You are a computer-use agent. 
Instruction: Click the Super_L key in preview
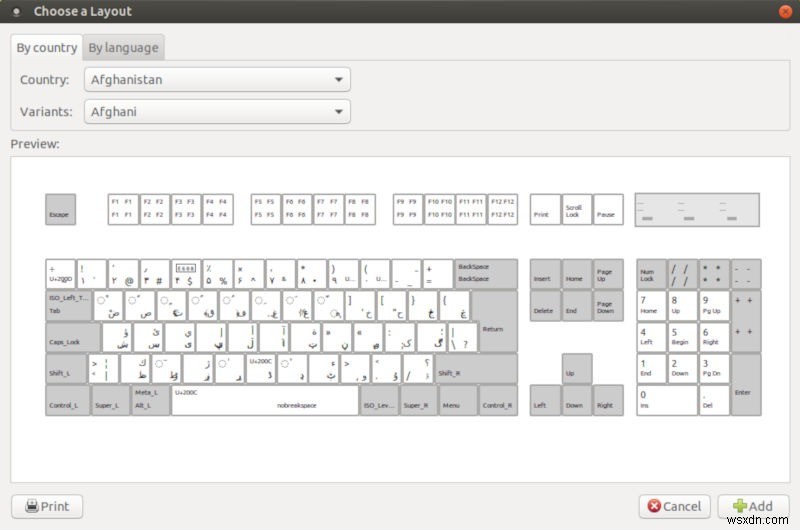coord(110,400)
